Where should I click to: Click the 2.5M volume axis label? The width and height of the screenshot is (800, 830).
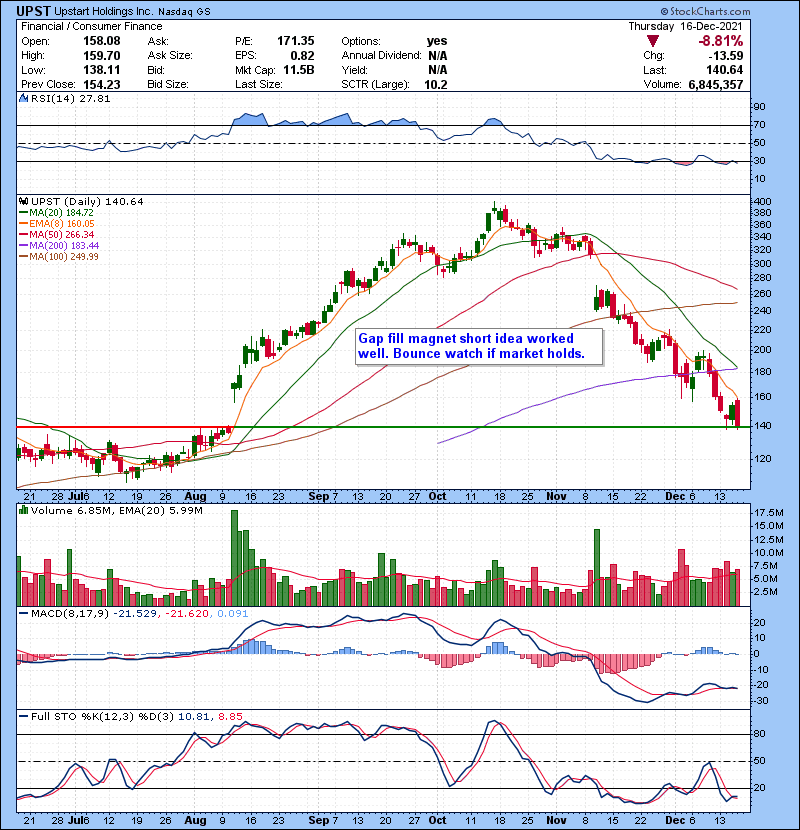[766, 592]
